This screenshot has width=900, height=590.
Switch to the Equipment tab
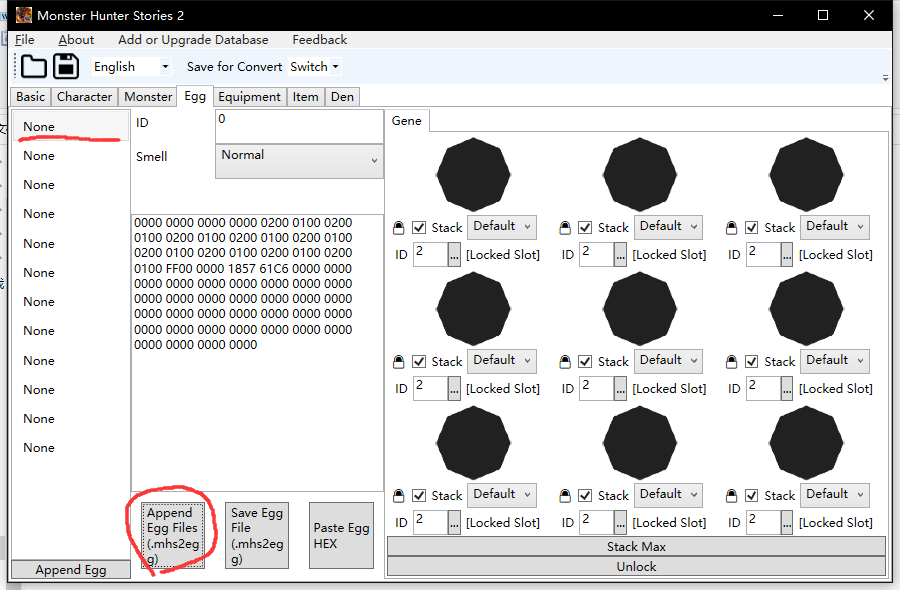click(249, 96)
